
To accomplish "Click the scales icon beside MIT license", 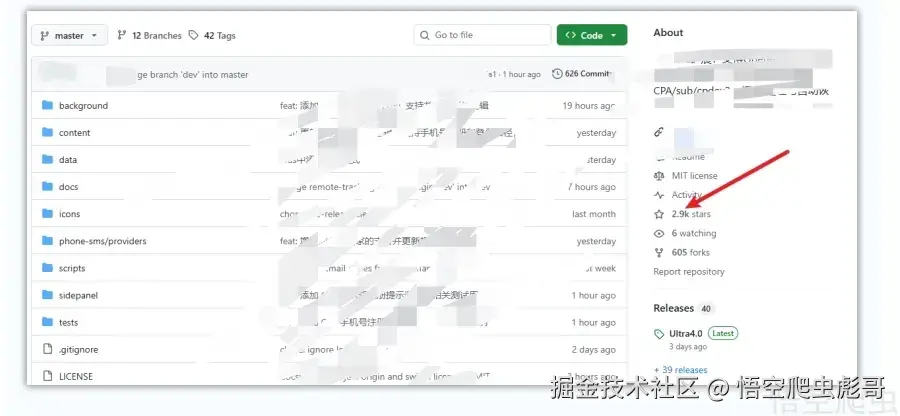I will tap(658, 176).
